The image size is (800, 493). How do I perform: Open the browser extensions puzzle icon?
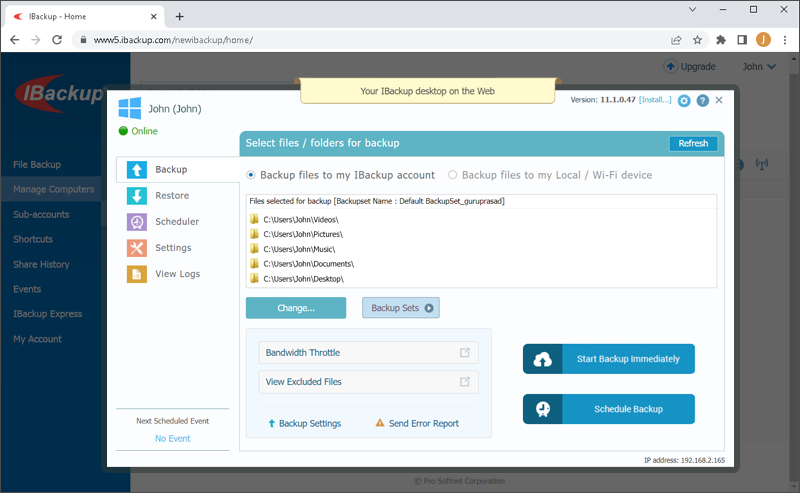click(720, 40)
